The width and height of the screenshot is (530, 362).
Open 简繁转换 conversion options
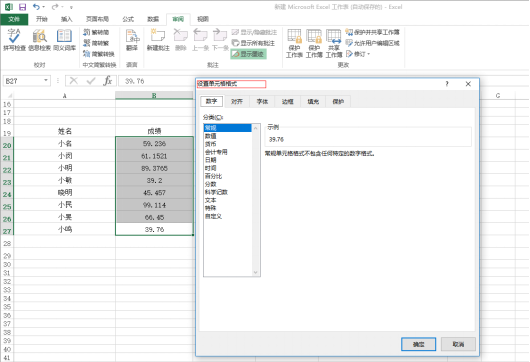click(x=99, y=54)
